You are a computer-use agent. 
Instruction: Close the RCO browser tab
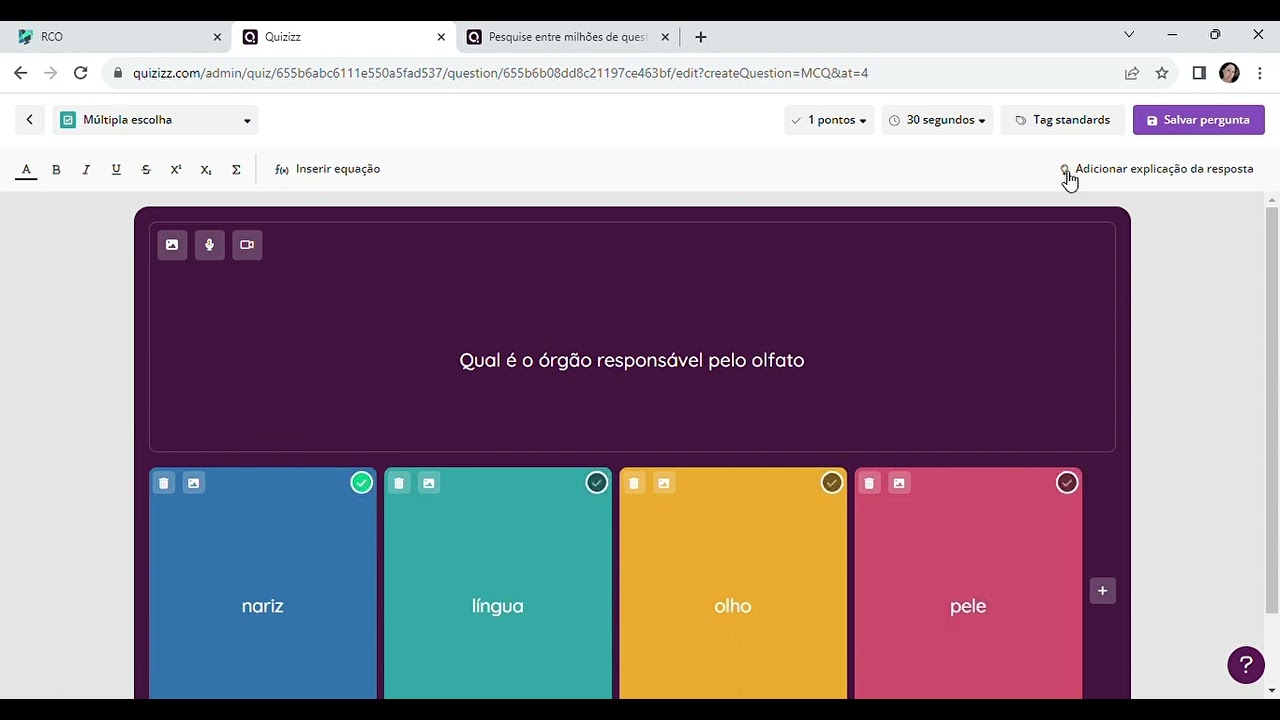(217, 37)
